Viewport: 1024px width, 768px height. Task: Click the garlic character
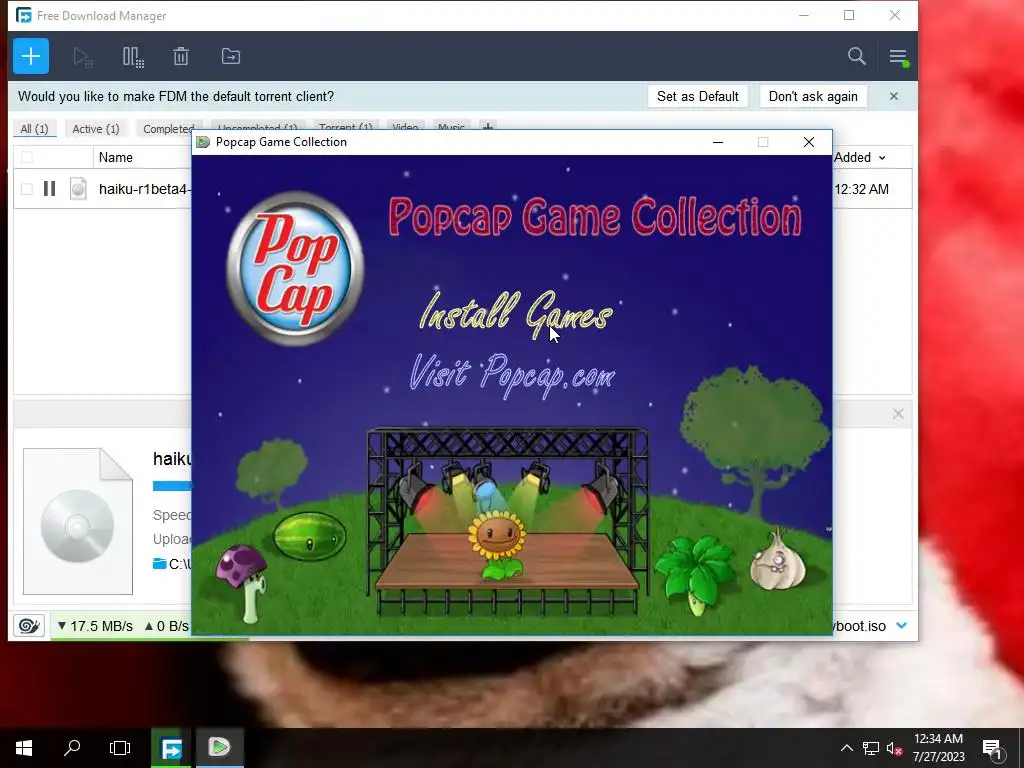(x=778, y=560)
